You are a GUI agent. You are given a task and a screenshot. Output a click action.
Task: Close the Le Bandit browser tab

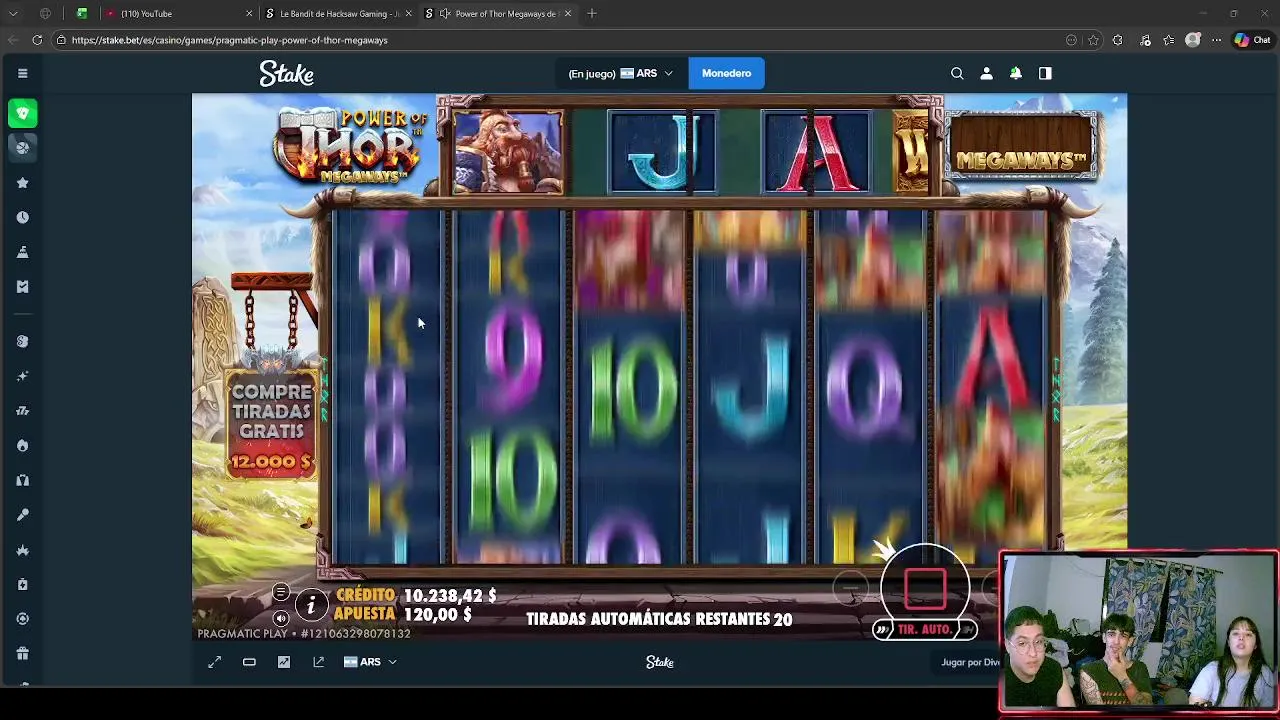click(x=409, y=14)
